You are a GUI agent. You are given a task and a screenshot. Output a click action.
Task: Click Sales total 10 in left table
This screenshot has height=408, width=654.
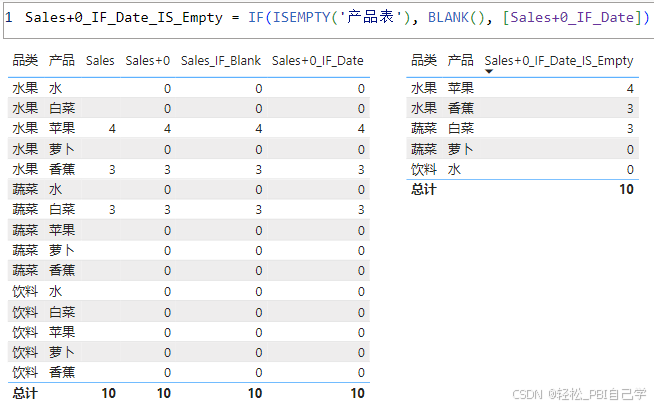click(x=108, y=393)
